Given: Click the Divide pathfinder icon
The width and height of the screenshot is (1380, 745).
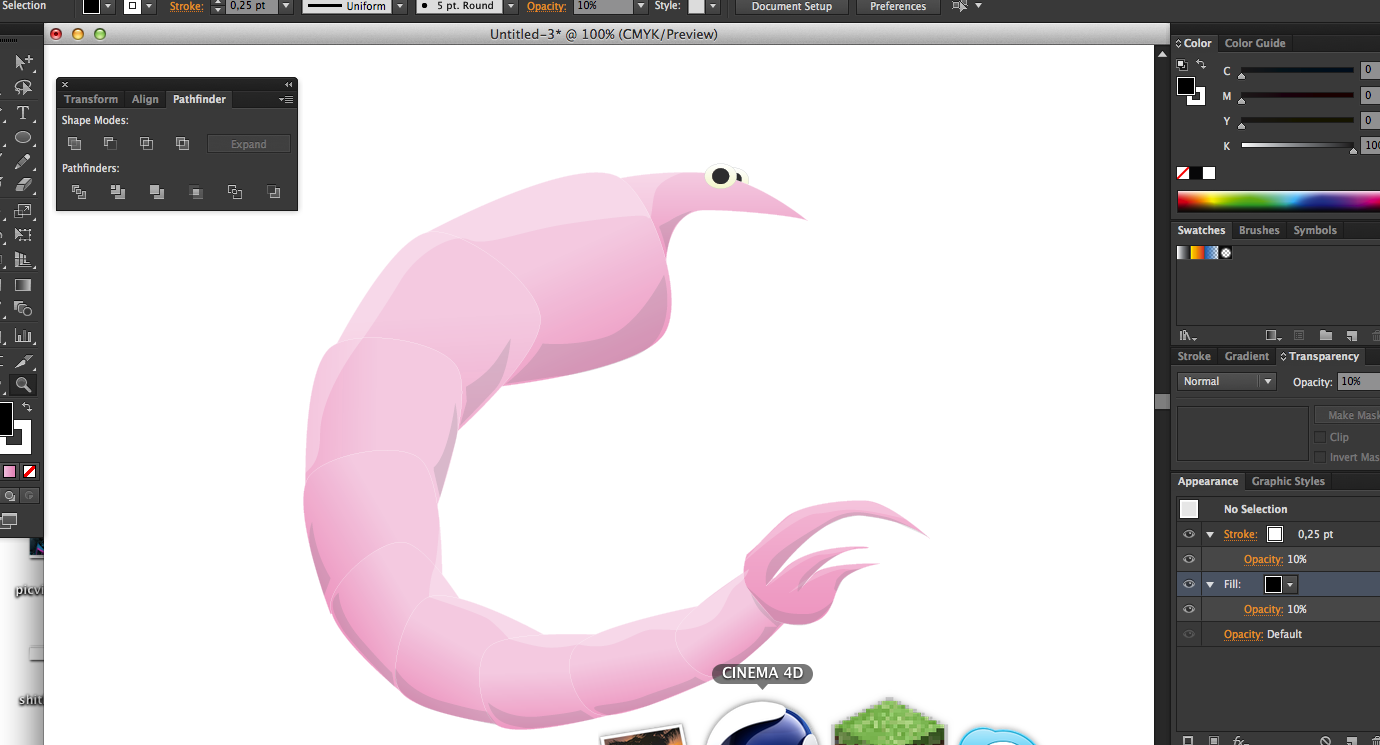Looking at the screenshot, I should pyautogui.click(x=79, y=192).
